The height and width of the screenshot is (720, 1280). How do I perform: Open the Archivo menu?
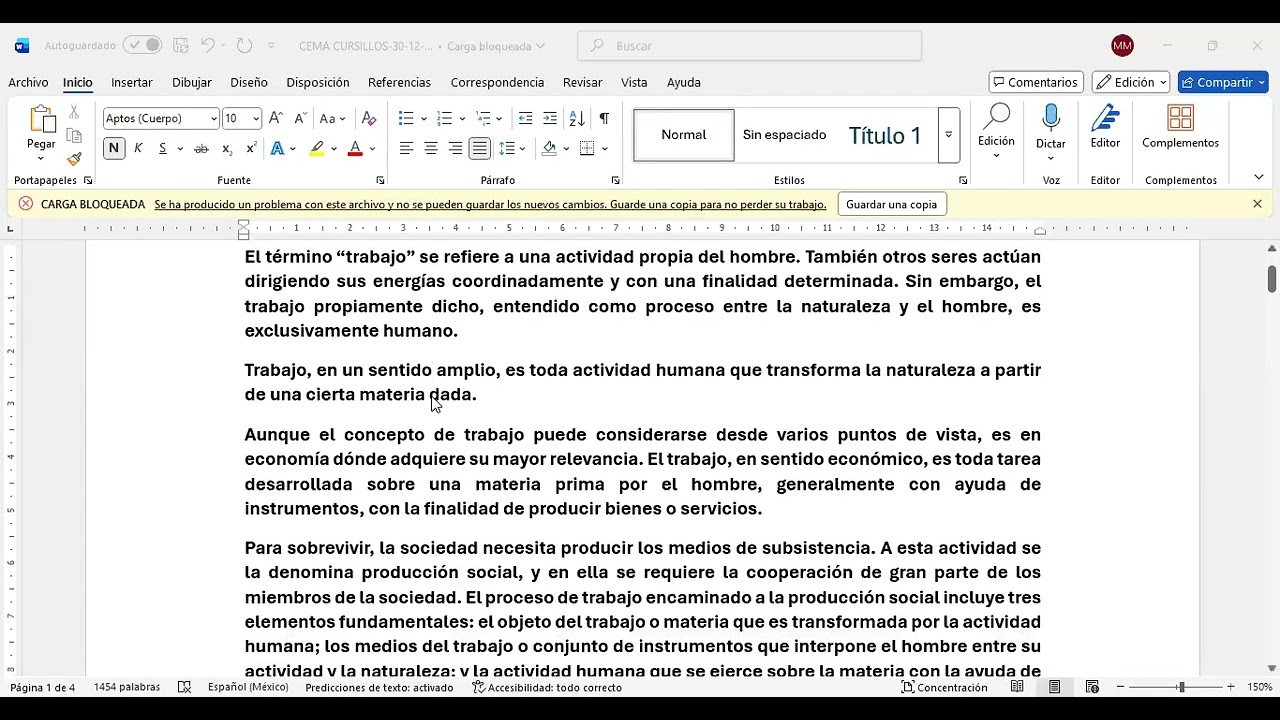click(x=28, y=82)
